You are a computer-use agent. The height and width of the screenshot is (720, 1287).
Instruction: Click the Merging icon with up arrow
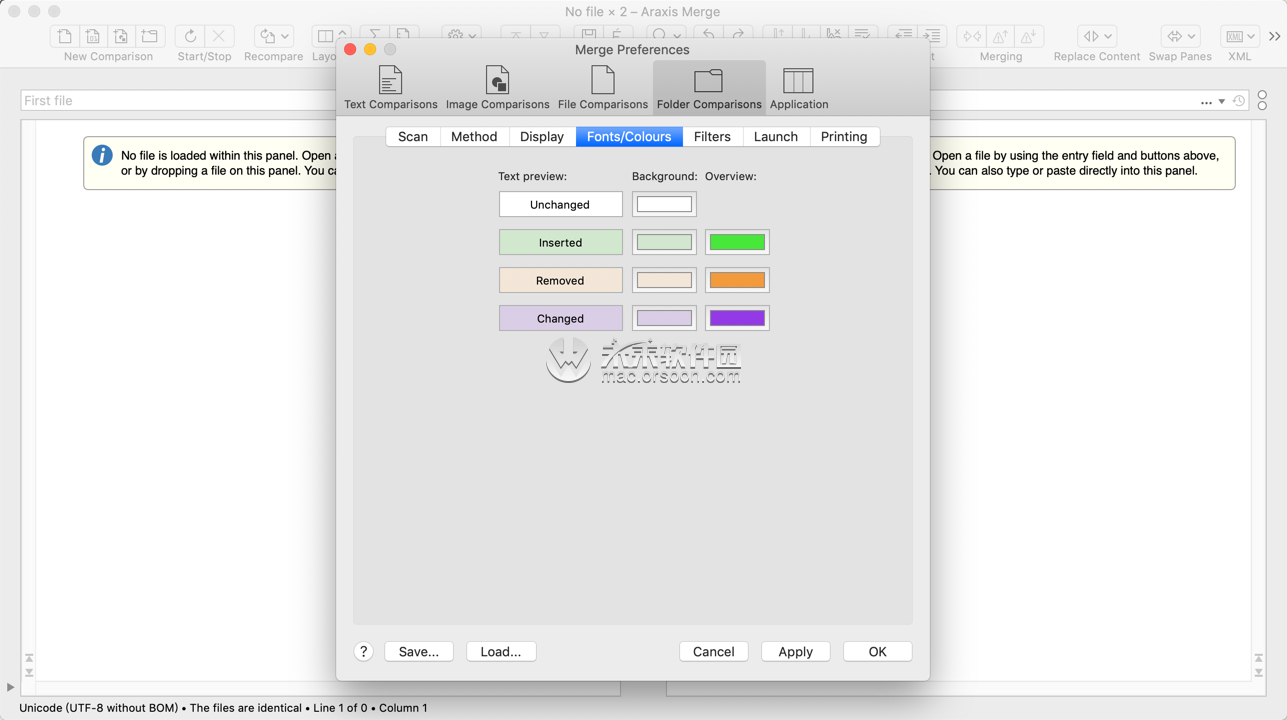click(1000, 36)
